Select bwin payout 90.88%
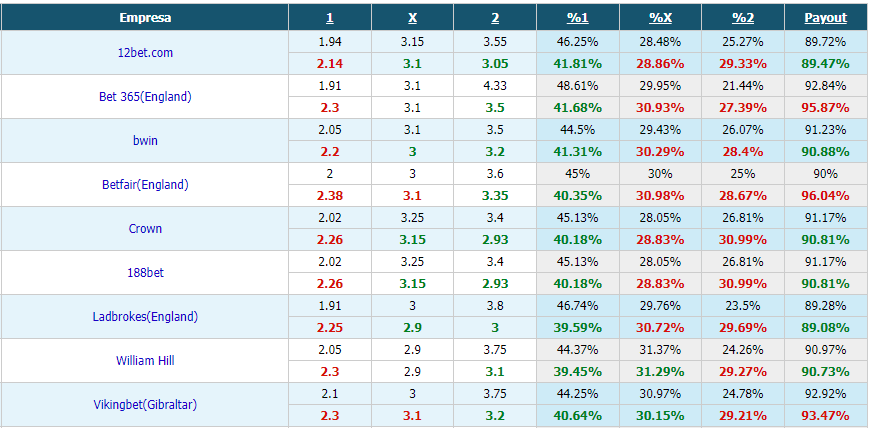Screen dimensions: 870x428 pyautogui.click(x=826, y=152)
